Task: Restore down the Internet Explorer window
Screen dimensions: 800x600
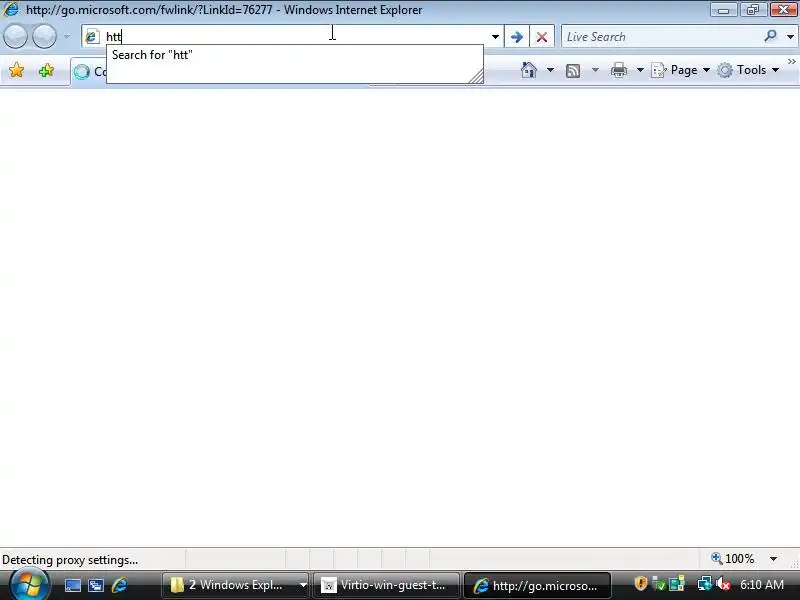Action: [753, 10]
